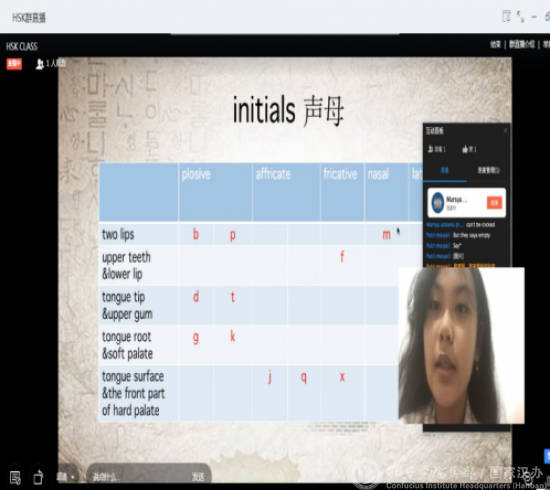Viewport: 550px width, 490px height.
Task: Click the notes icon at bottom left
Action: 15,477
